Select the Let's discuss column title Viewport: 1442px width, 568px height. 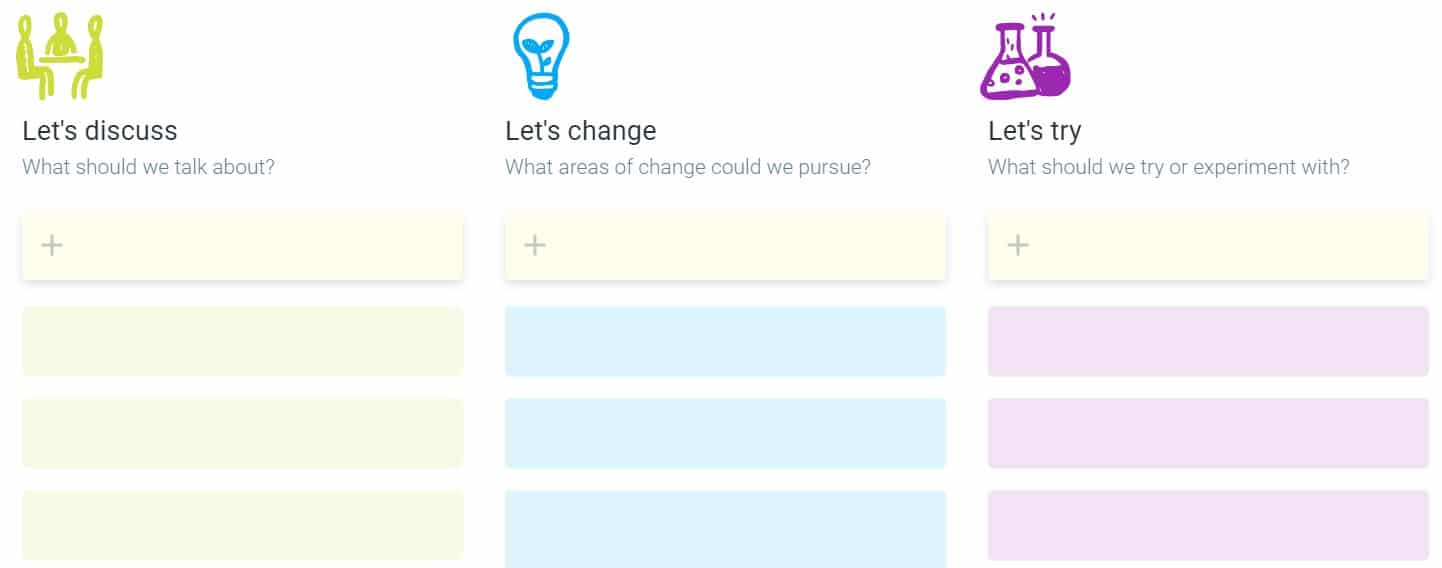pyautogui.click(x=100, y=131)
